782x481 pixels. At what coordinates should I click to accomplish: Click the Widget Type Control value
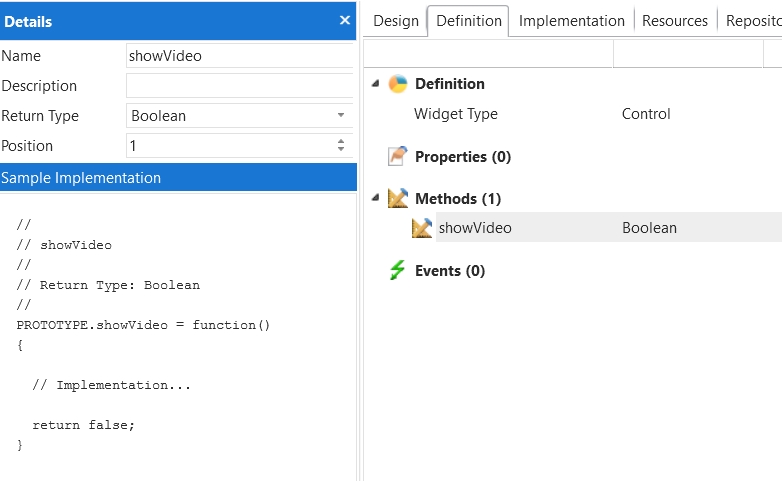pos(646,114)
